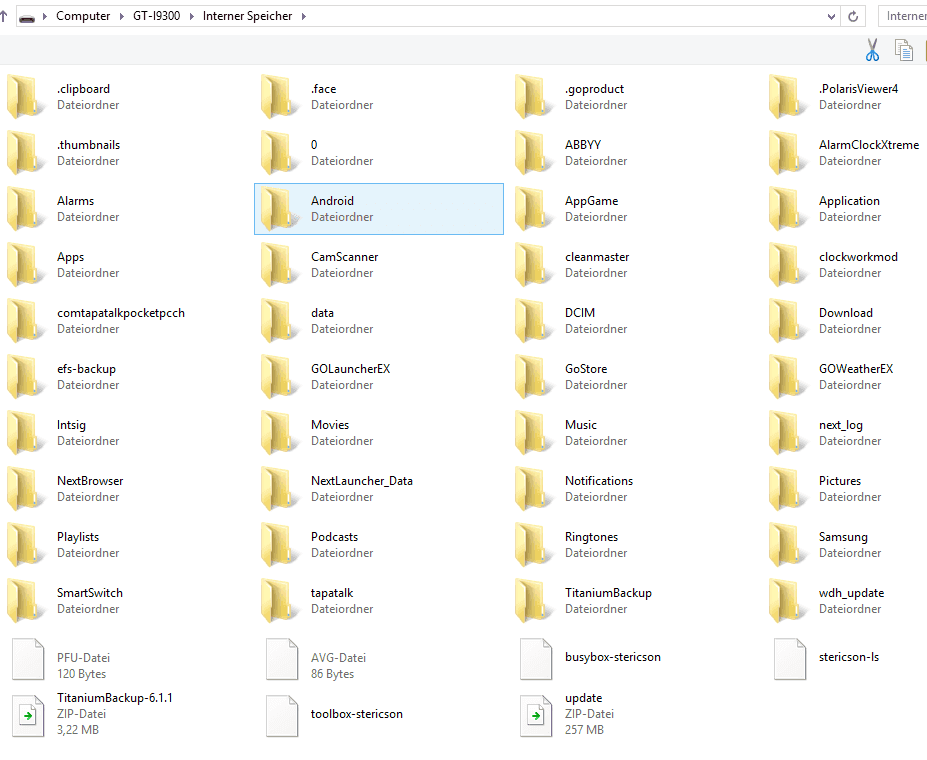Click the NextLauncher_Data folder name

(x=362, y=481)
